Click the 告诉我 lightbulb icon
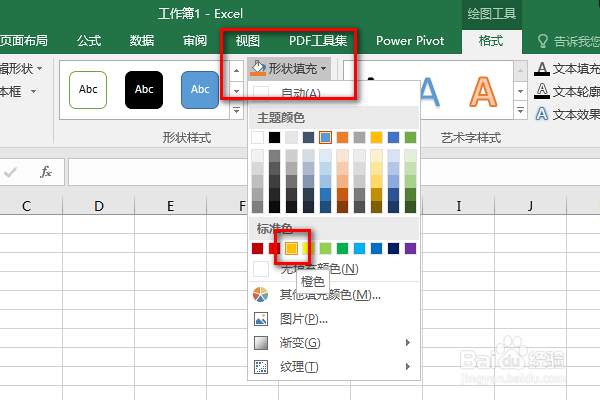 click(543, 41)
